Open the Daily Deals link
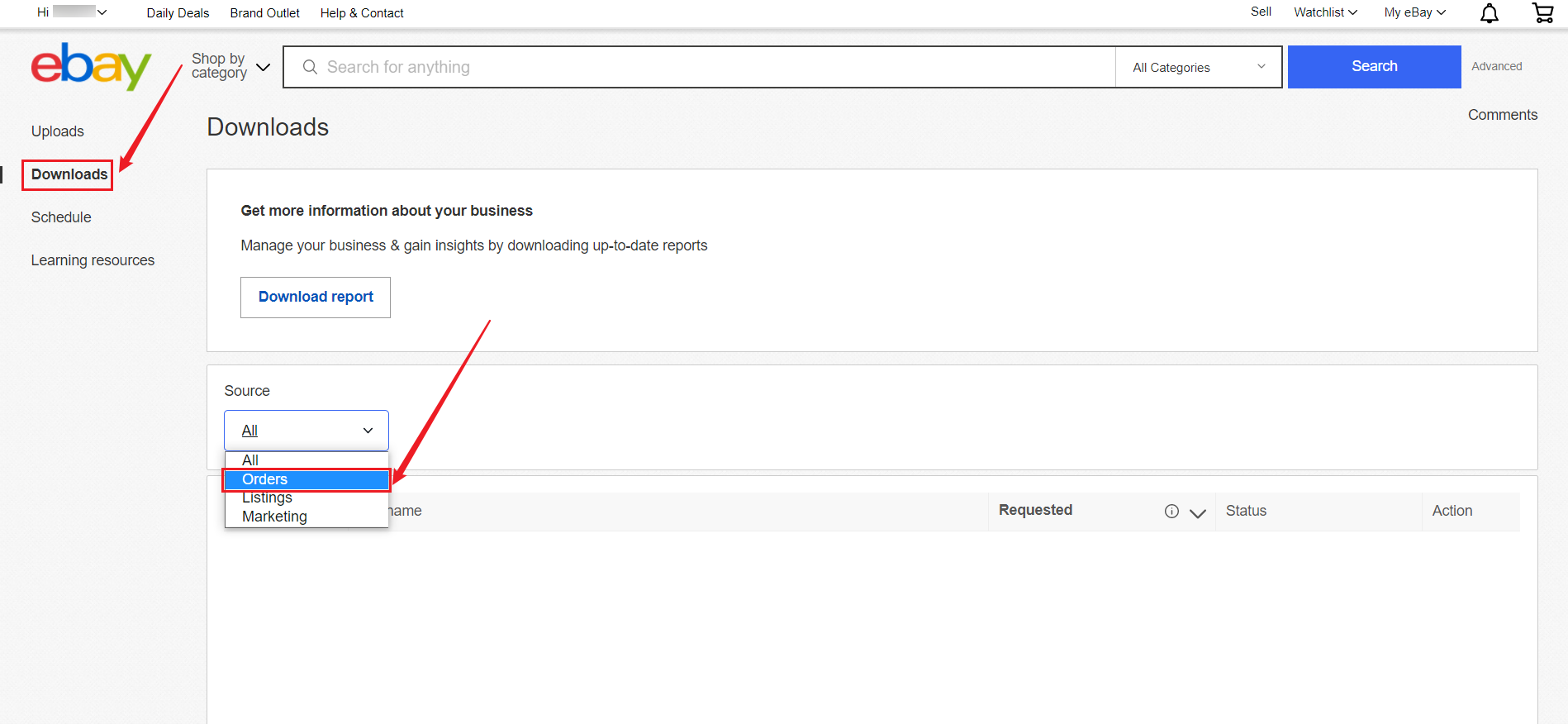 click(178, 13)
